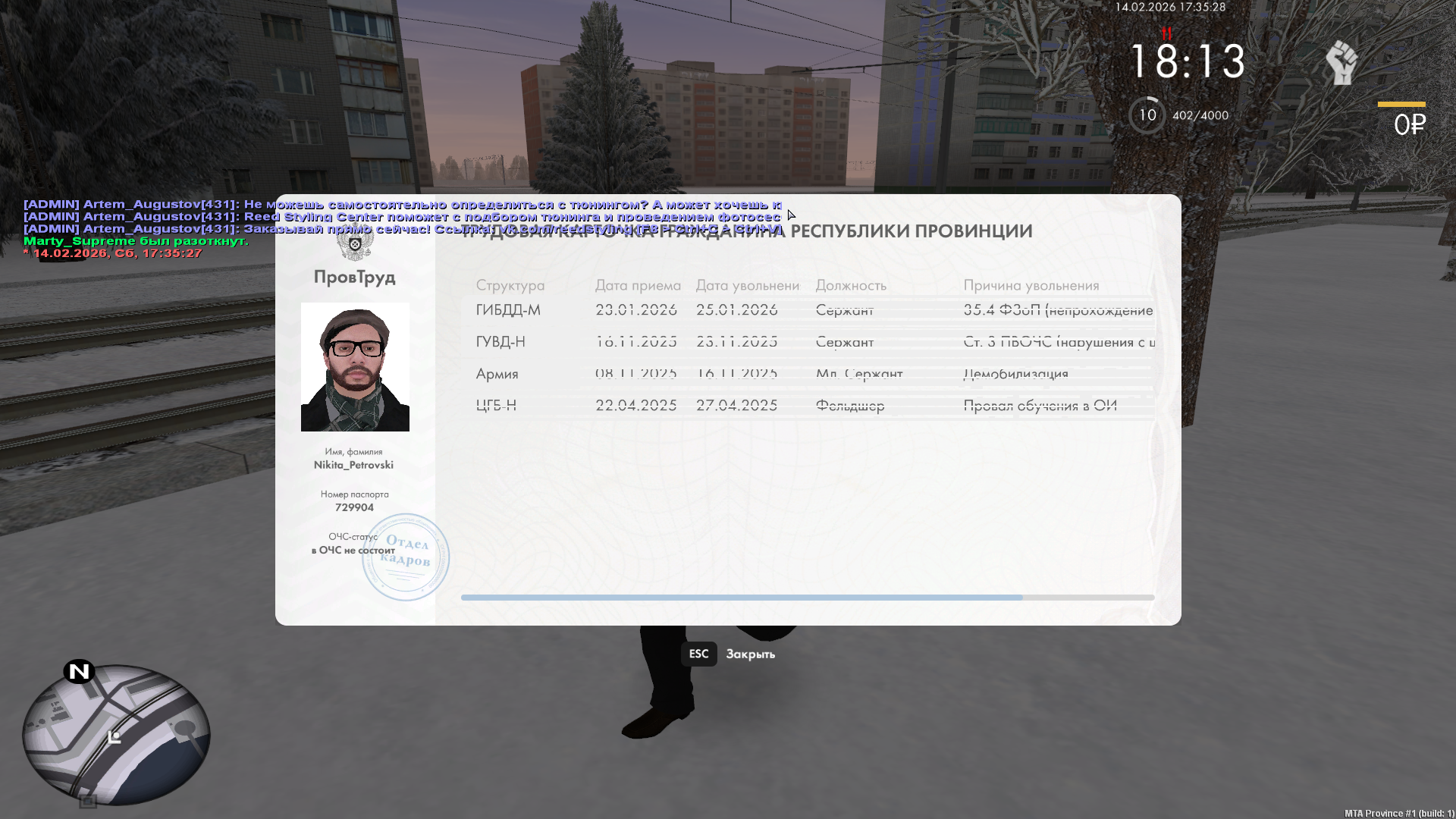1456x819 pixels.
Task: Click the player marker on minimap
Action: point(114,737)
